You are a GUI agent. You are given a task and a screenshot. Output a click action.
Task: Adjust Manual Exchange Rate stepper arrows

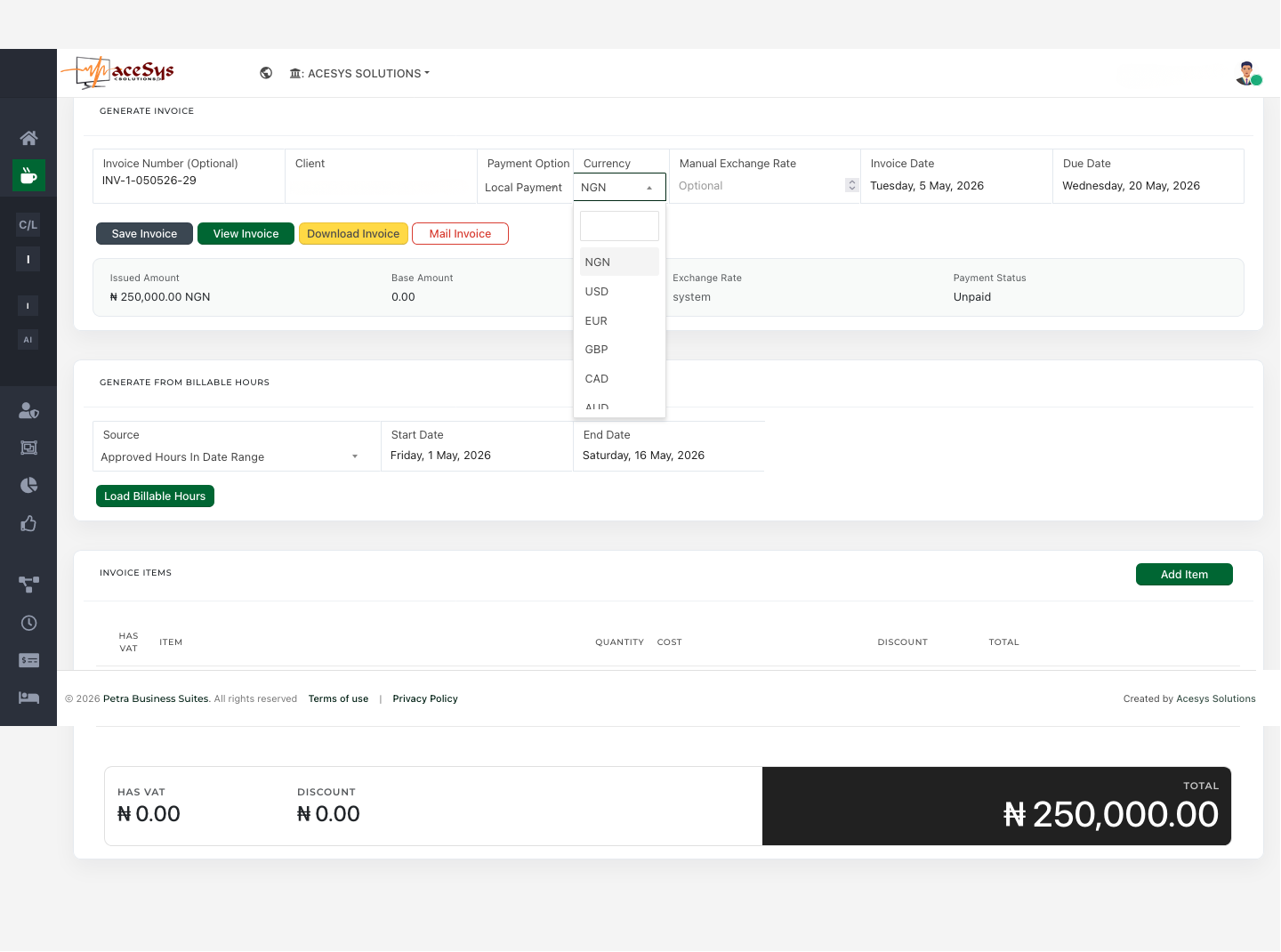tap(851, 185)
